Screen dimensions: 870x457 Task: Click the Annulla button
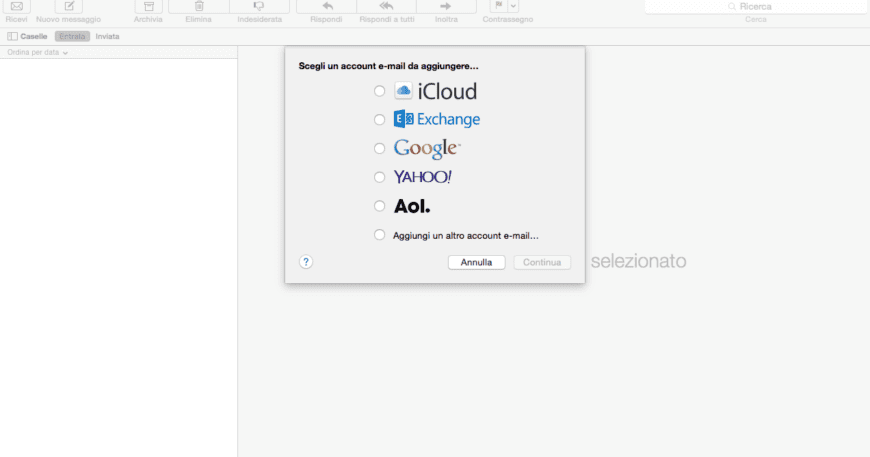pos(477,262)
